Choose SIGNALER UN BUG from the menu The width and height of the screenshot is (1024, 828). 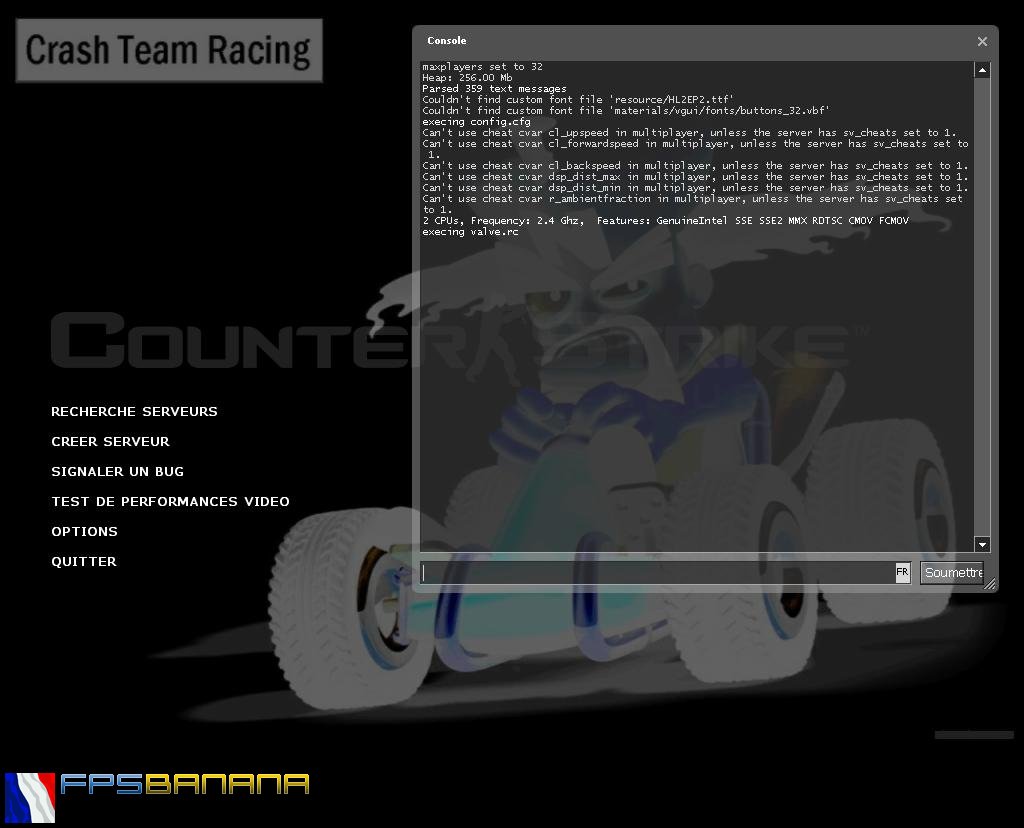116,471
